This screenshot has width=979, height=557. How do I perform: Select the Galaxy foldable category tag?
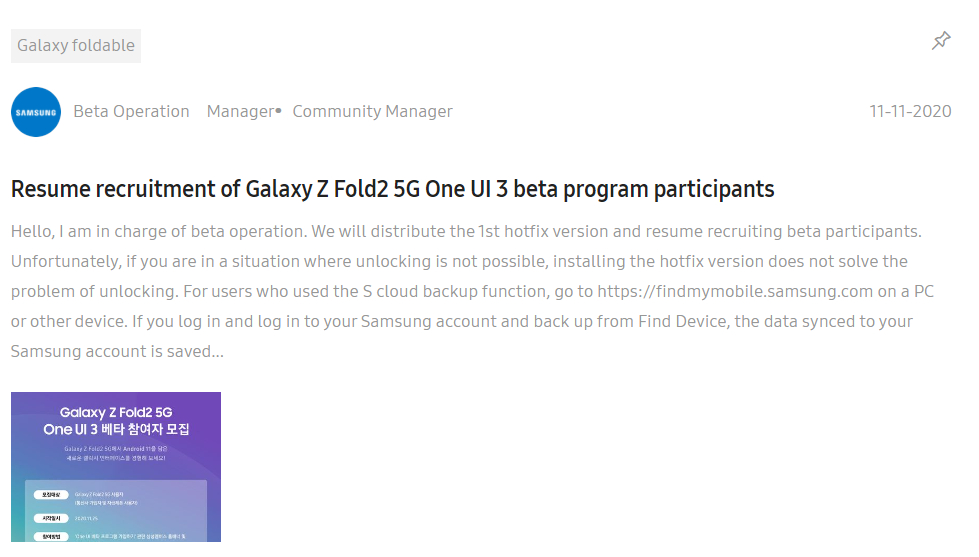click(x=76, y=46)
